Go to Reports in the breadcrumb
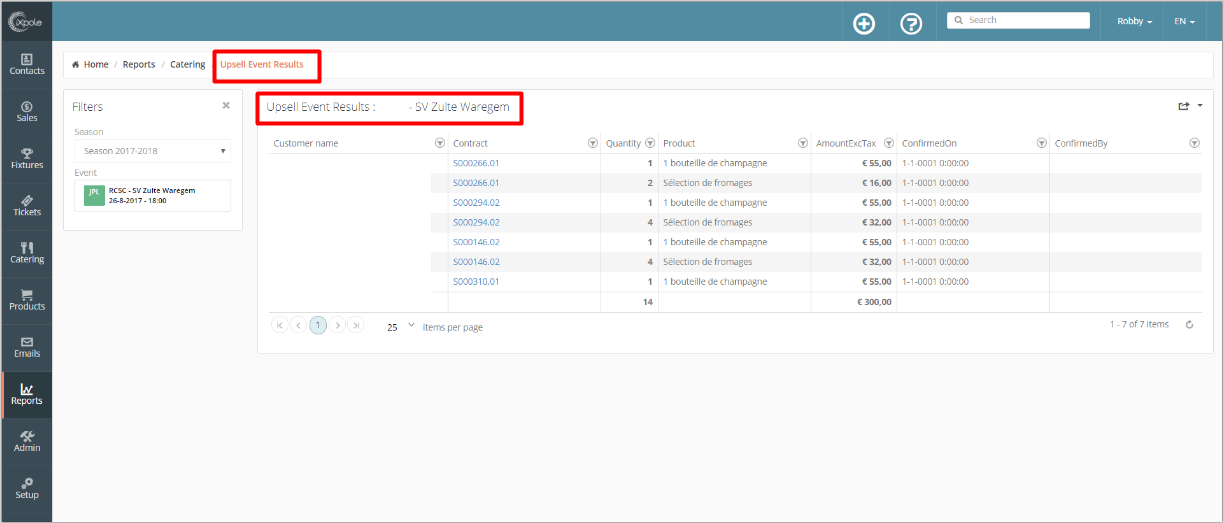This screenshot has width=1224, height=523. 139,64
